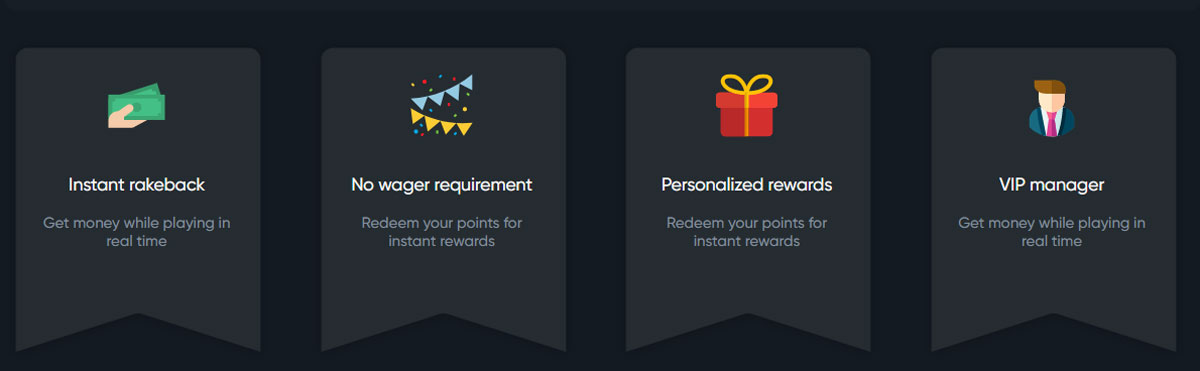Click description text under Personalized rewards
1200x371 pixels.
(747, 232)
